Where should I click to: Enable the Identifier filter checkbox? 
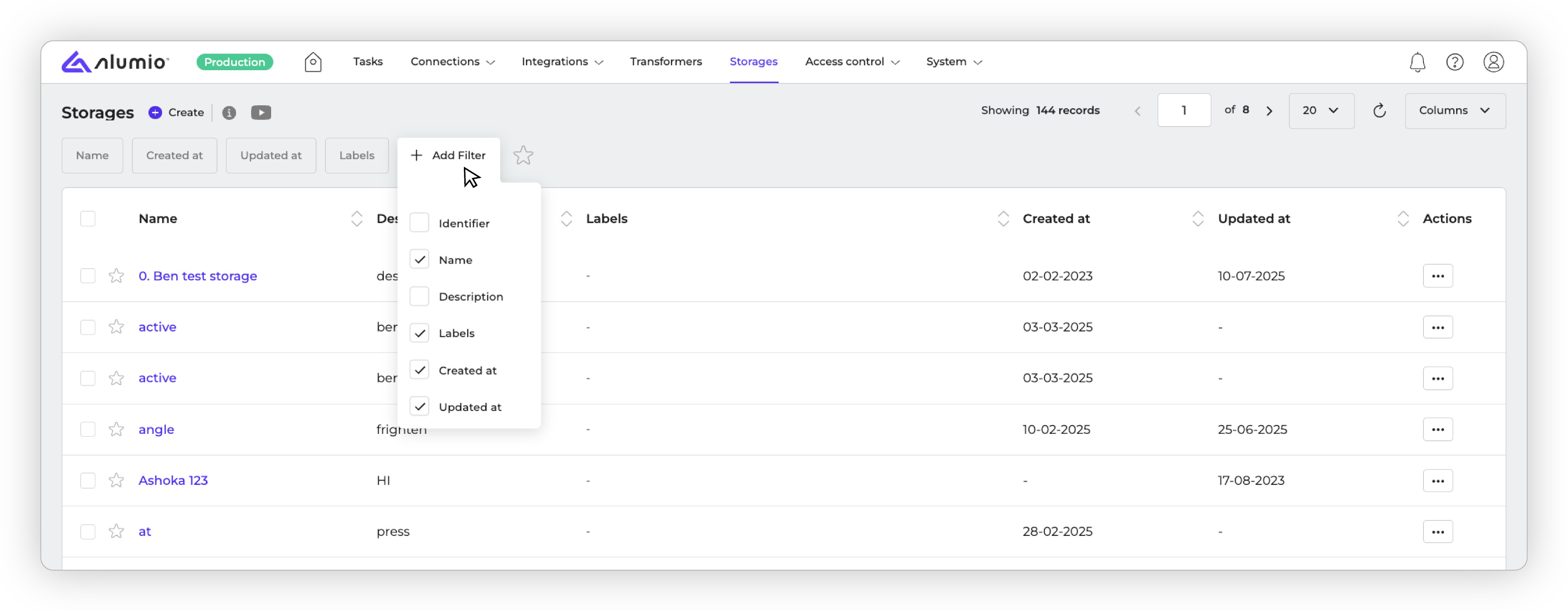tap(419, 223)
